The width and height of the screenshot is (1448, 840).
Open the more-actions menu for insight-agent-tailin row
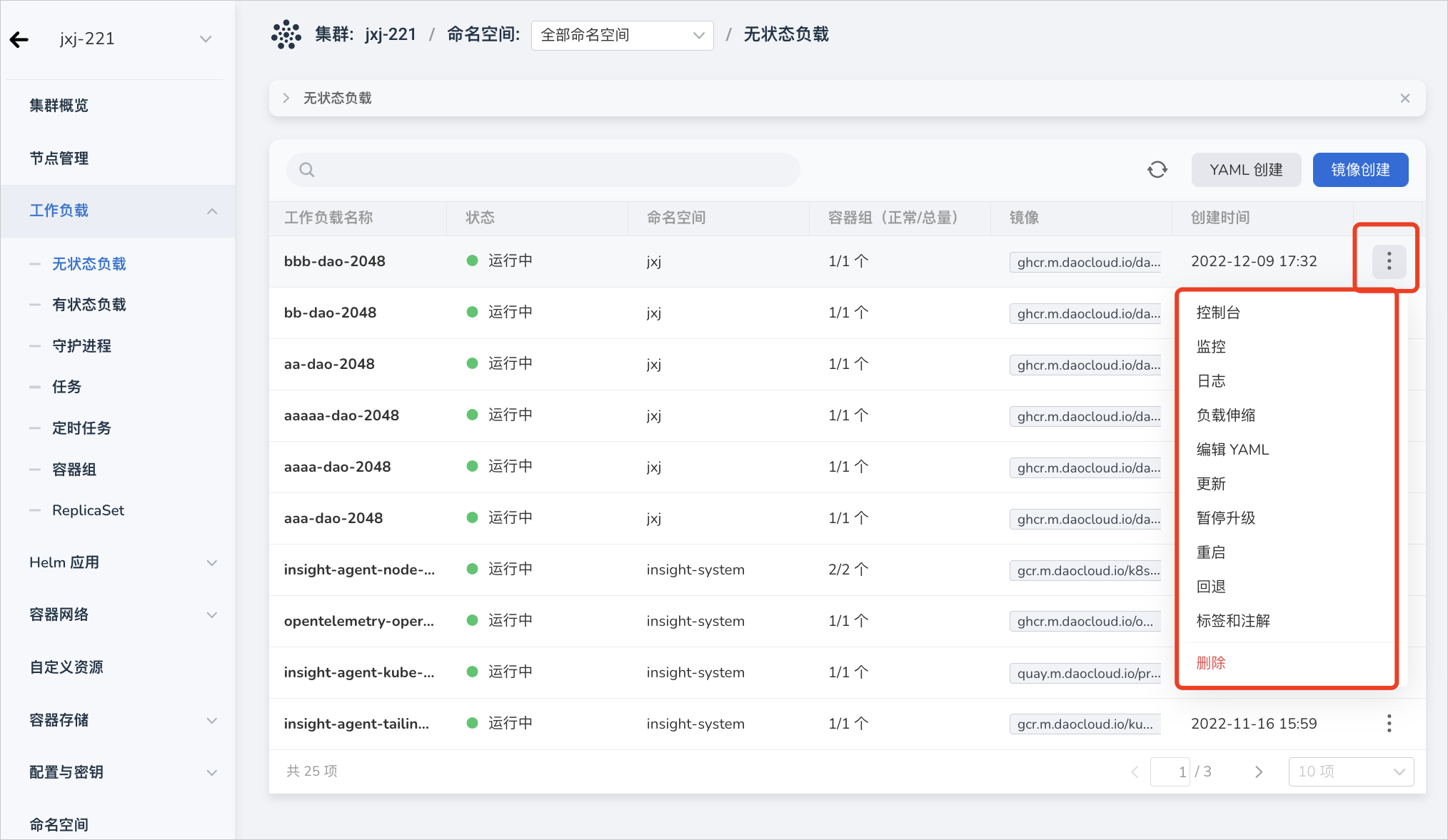(1389, 724)
